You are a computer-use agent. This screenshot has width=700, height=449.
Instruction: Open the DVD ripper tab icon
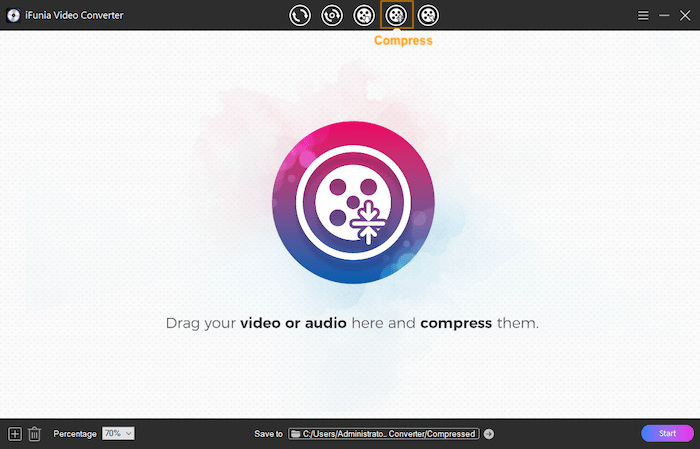pyautogui.click(x=332, y=15)
